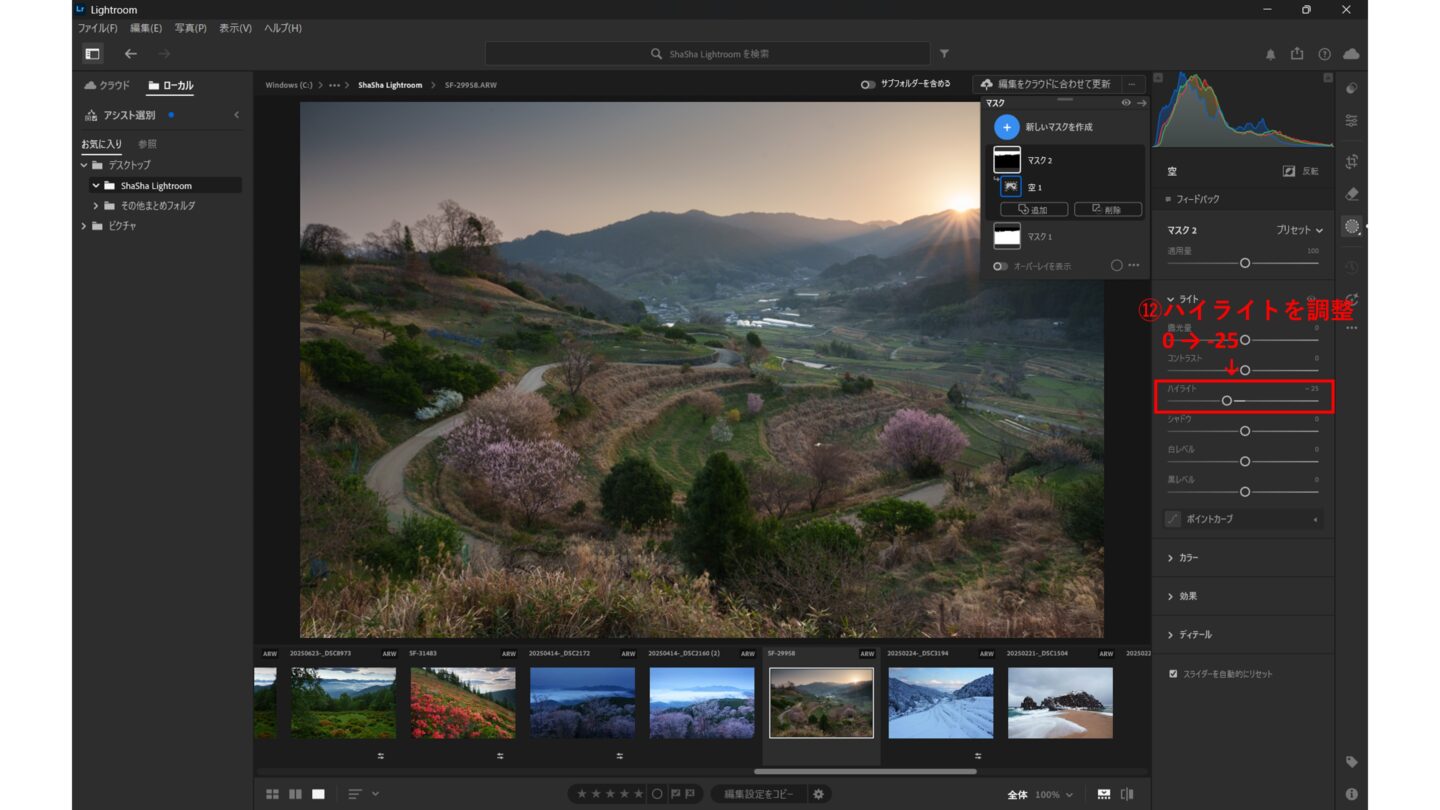Click the blue plus to create new mask
The height and width of the screenshot is (810, 1440).
click(1007, 127)
